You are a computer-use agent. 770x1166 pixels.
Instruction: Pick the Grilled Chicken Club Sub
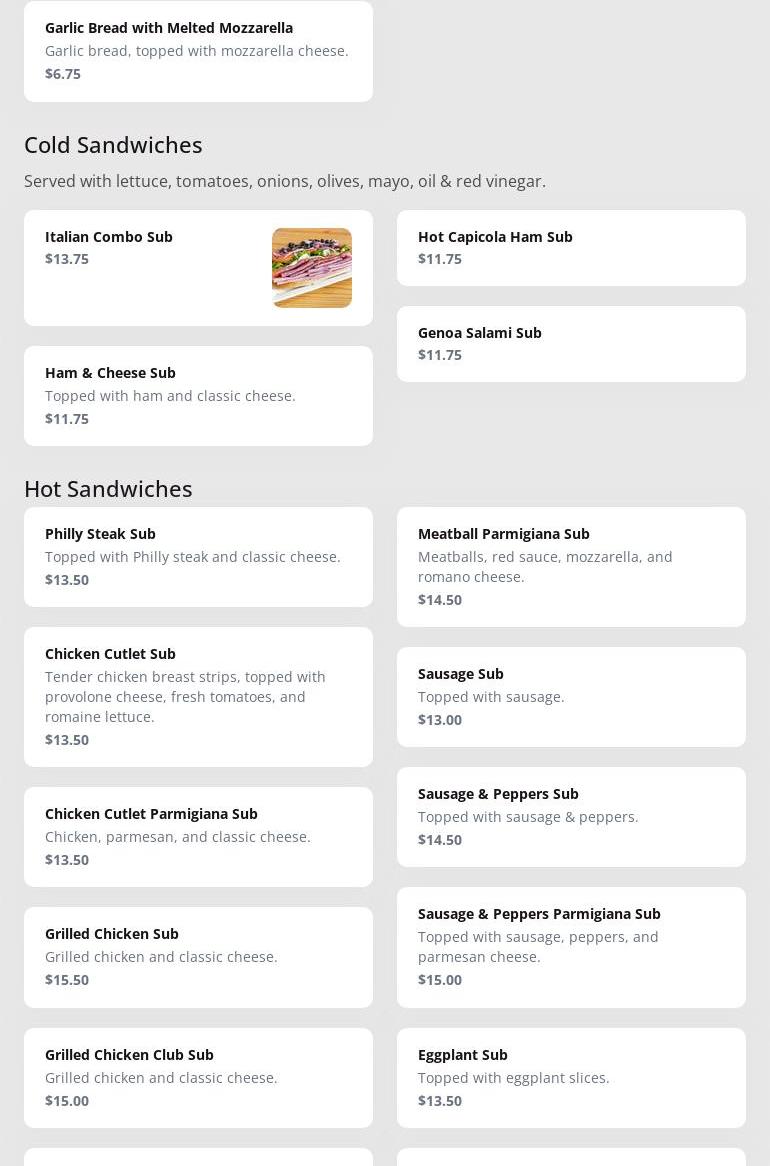tap(198, 1077)
